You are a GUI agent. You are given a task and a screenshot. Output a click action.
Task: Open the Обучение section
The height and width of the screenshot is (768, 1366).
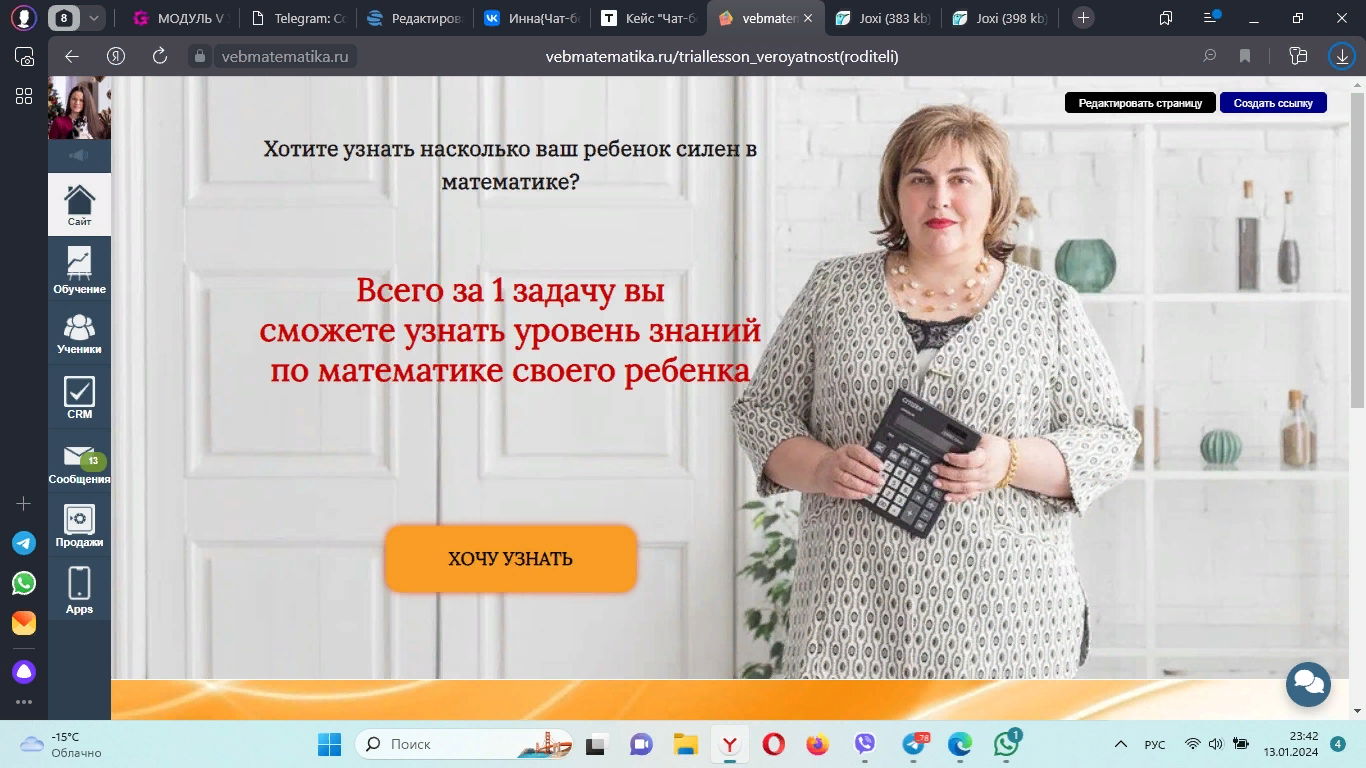tap(79, 270)
